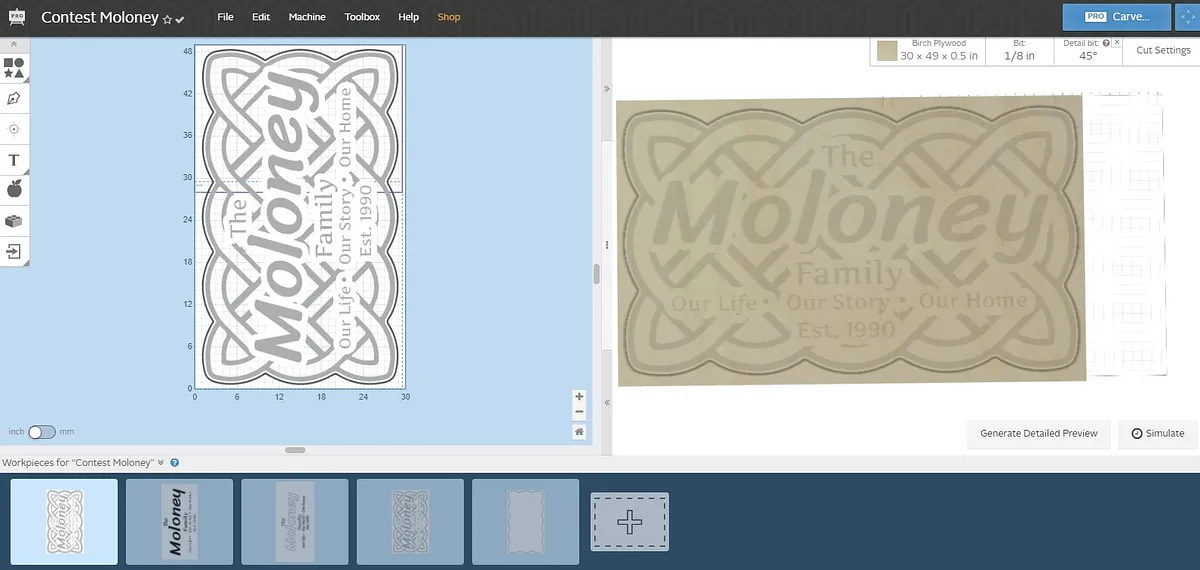Open the Apps brick tool
1200x570 pixels.
[x=14, y=221]
